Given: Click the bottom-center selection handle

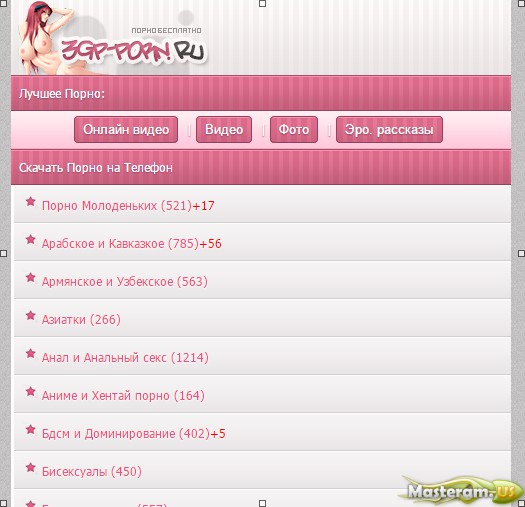Looking at the screenshot, I should tap(262, 503).
